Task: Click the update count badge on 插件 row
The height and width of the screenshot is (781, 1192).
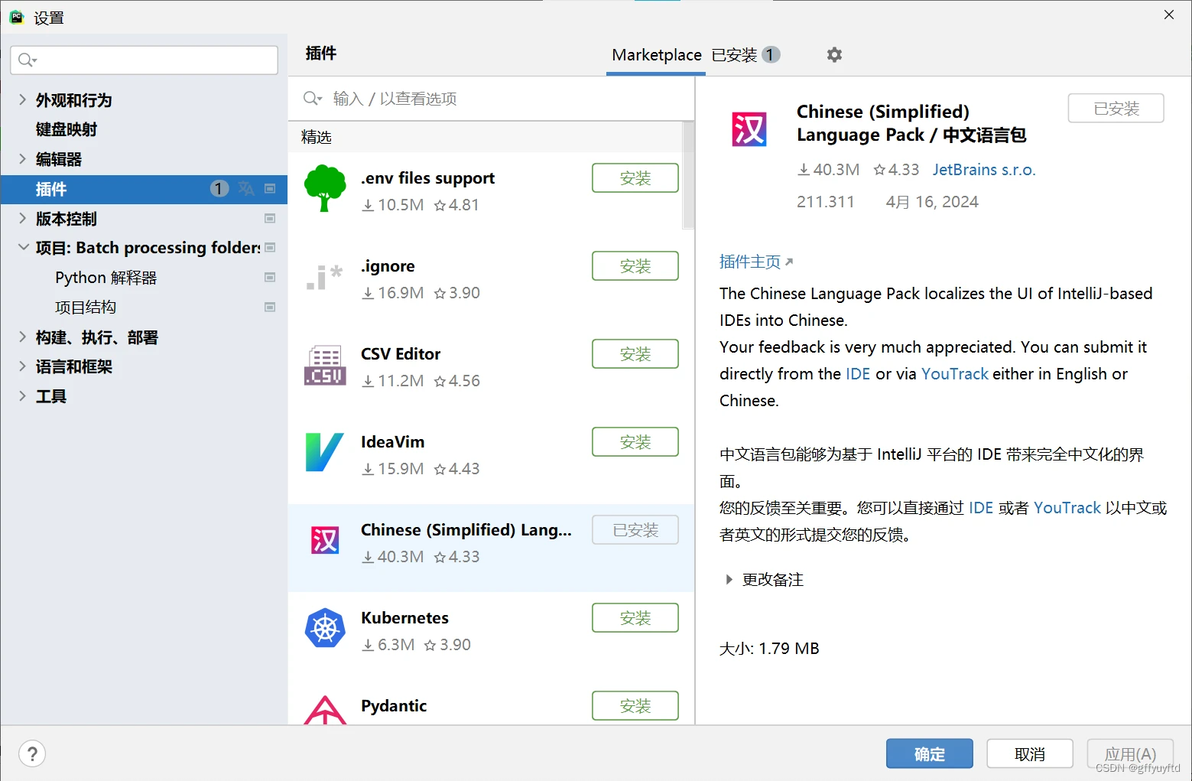Action: [219, 189]
